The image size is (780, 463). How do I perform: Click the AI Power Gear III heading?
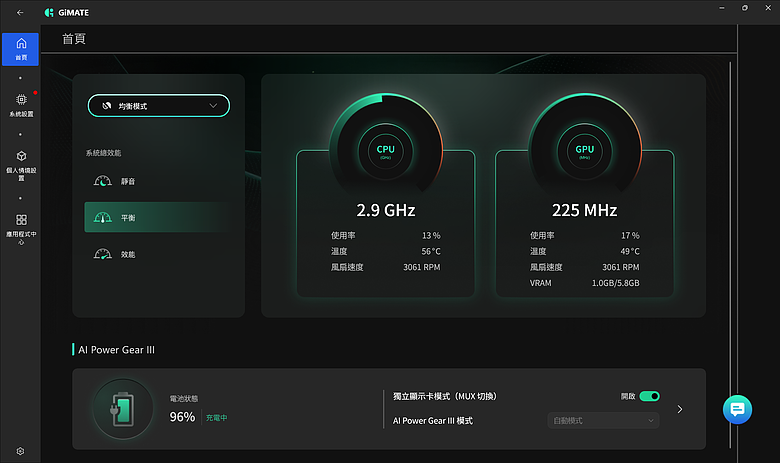tap(116, 350)
